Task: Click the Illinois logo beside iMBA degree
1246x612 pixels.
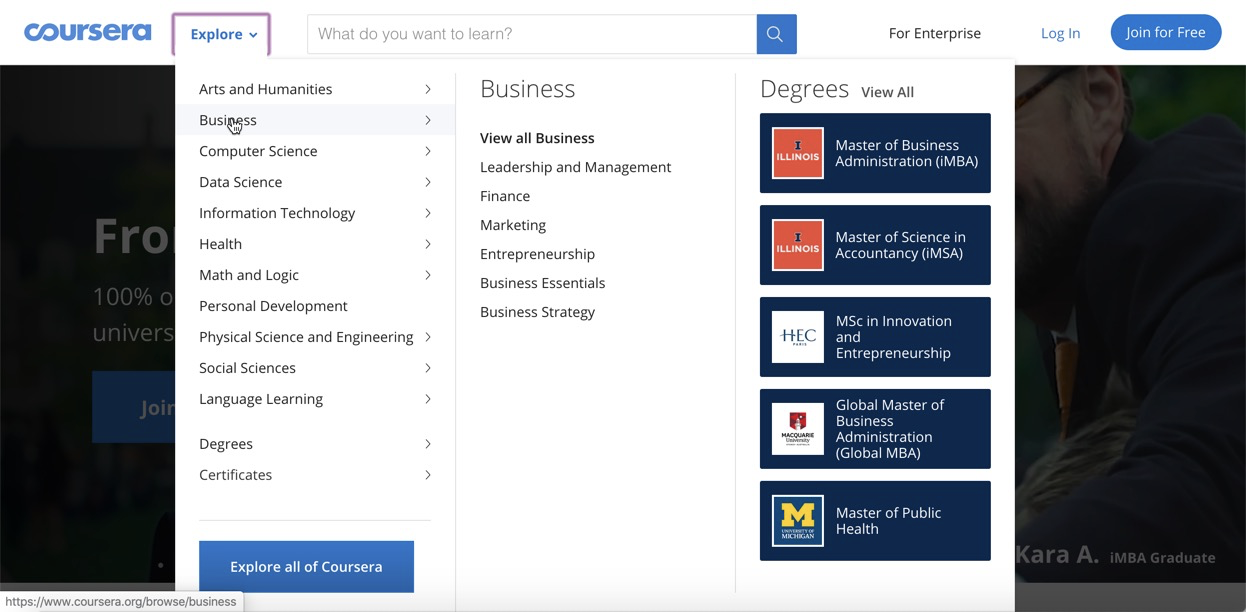Action: (x=798, y=153)
